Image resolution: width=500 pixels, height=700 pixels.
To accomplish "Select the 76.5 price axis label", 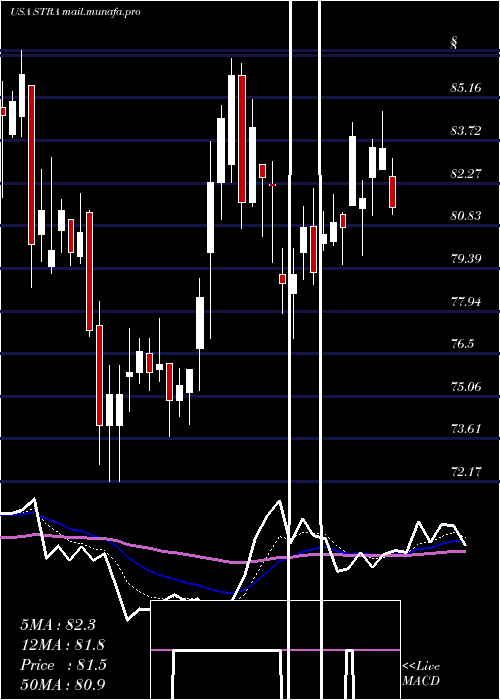I will (462, 344).
